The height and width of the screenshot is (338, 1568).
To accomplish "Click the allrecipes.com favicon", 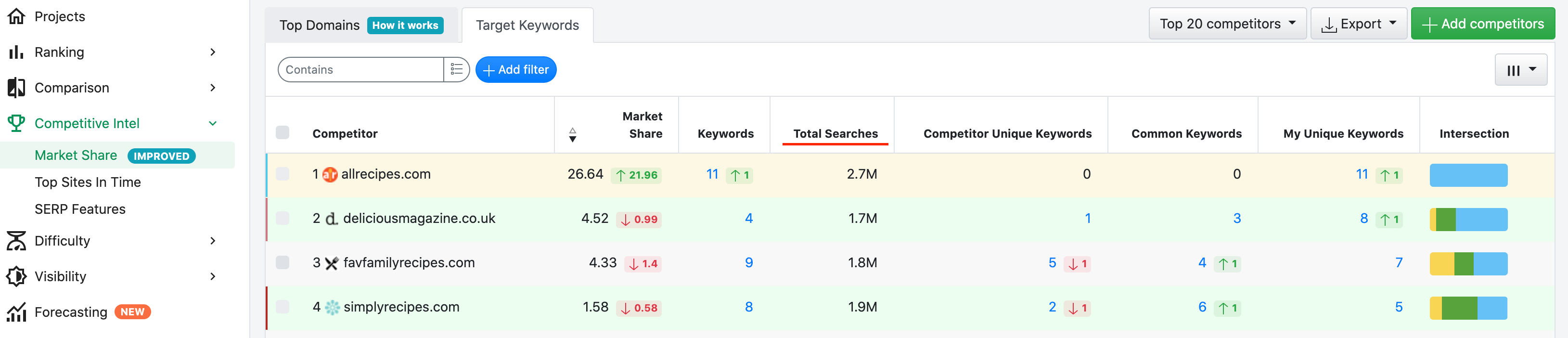I will pos(330,175).
